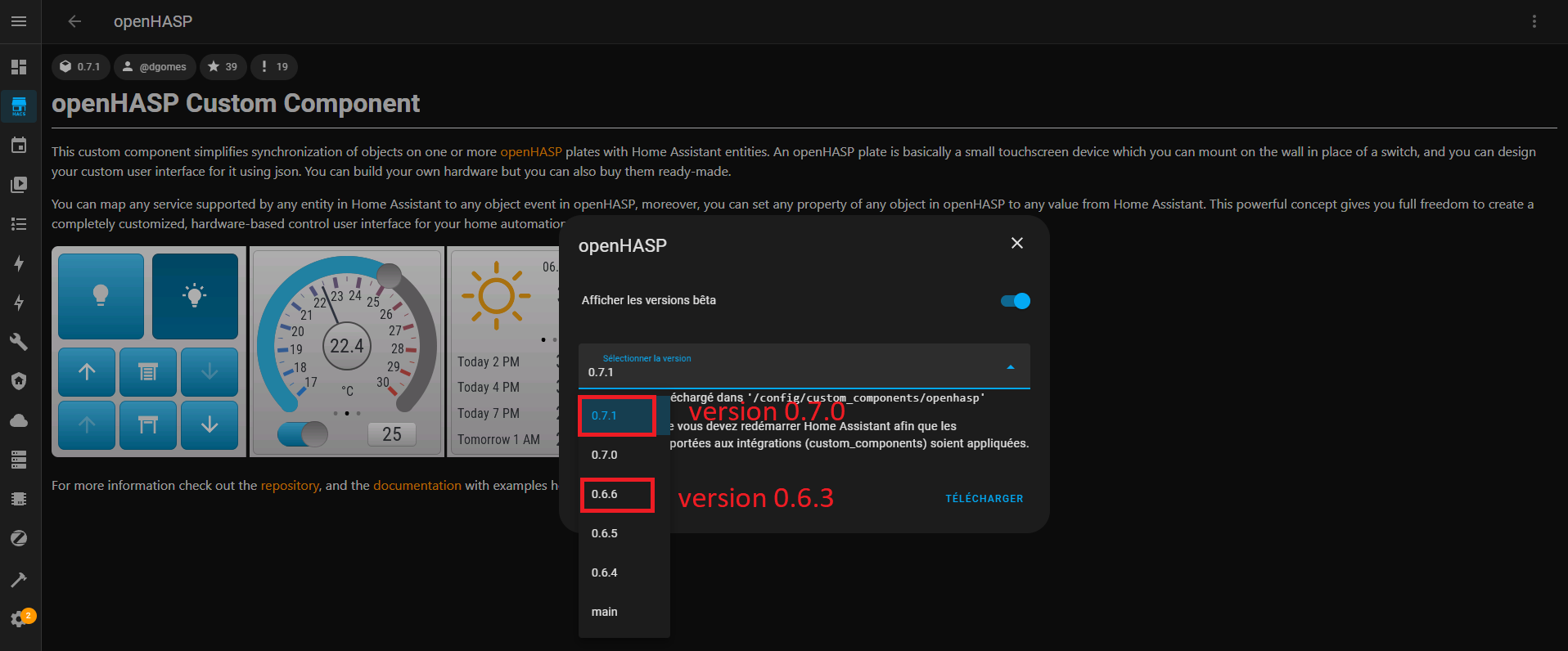The width and height of the screenshot is (1568, 651).
Task: Click the 19 issues chip
Action: [274, 67]
